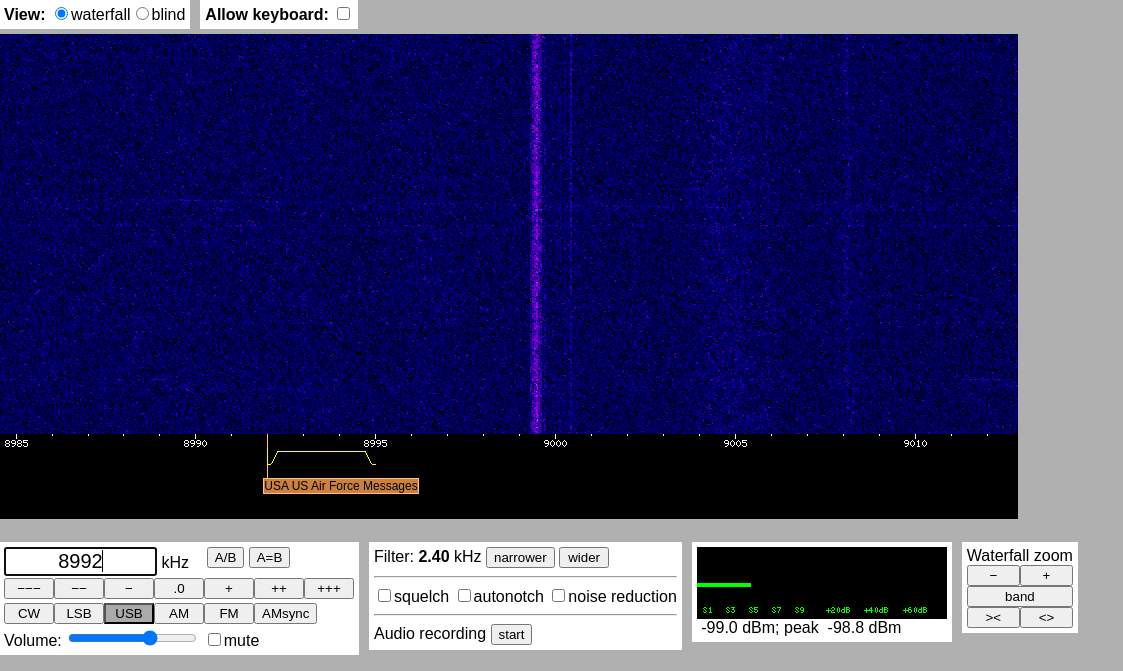This screenshot has width=1123, height=671.
Task: Click USA US Air Force Messages station label
Action: pos(341,486)
